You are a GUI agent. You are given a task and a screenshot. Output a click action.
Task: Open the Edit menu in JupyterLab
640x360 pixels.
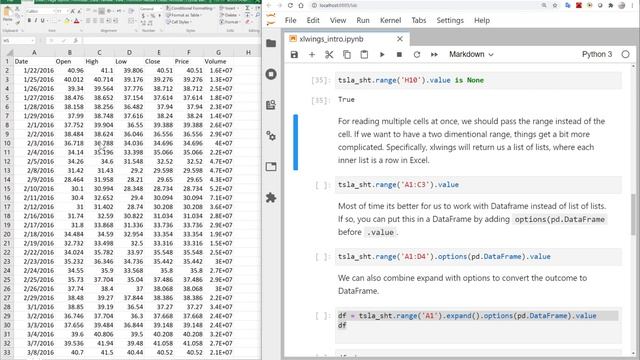click(313, 20)
